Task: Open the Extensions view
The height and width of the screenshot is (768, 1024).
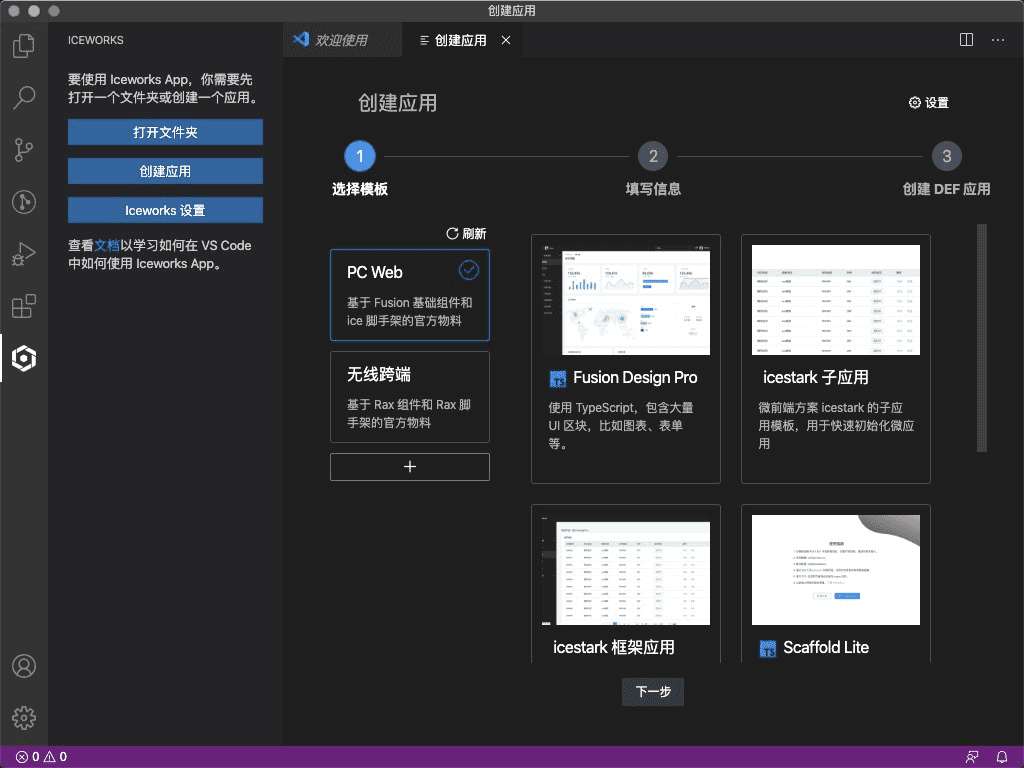Action: pos(24,306)
